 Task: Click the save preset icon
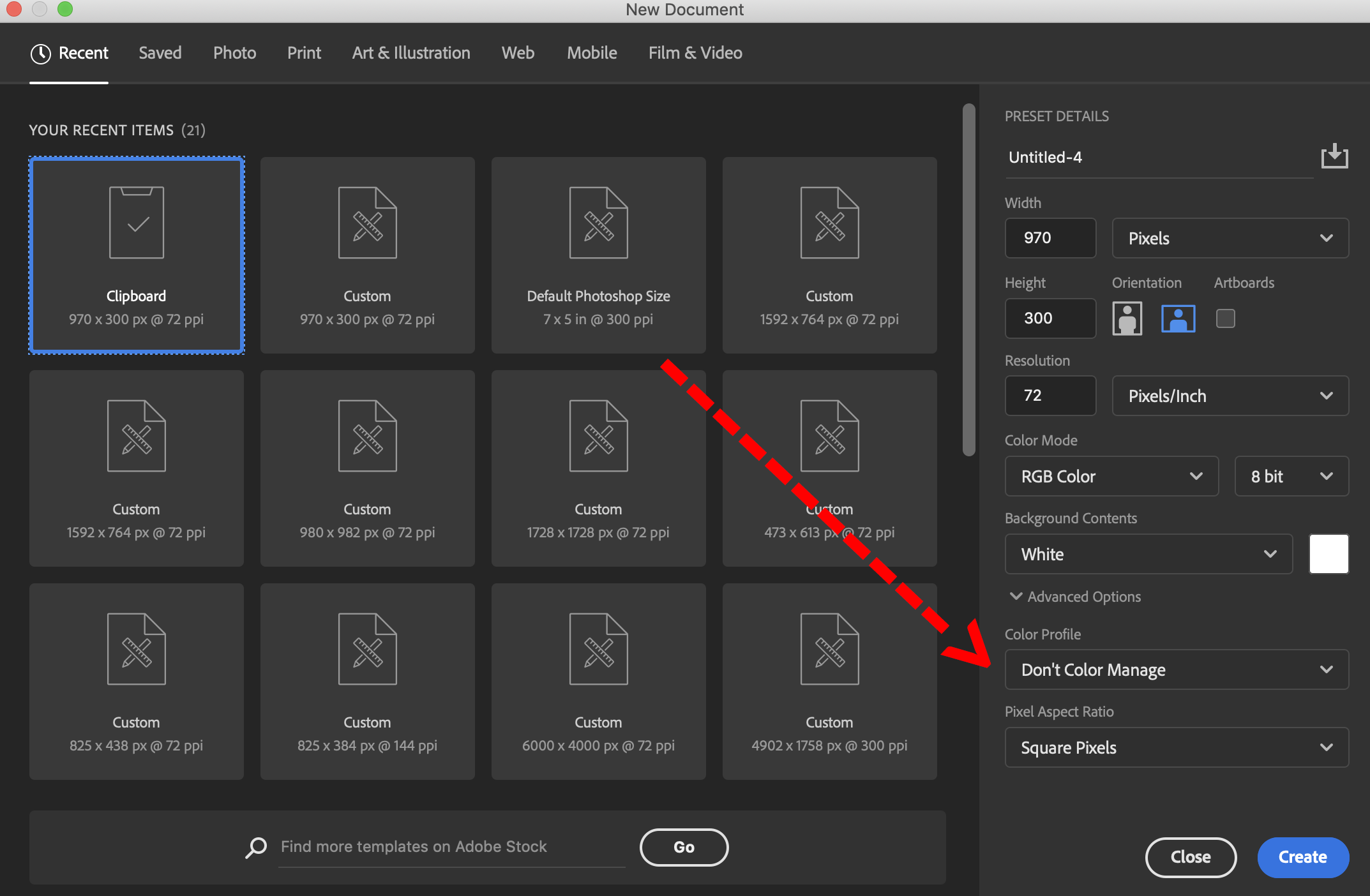(1331, 155)
